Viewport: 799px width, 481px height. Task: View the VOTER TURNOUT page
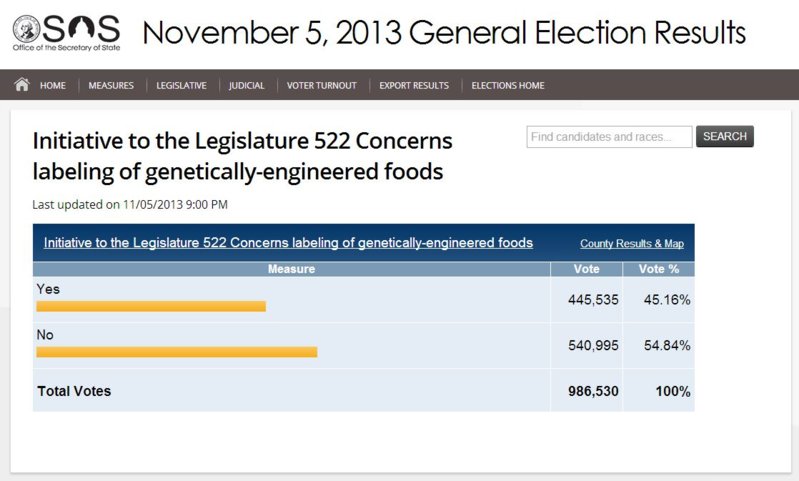click(x=322, y=86)
